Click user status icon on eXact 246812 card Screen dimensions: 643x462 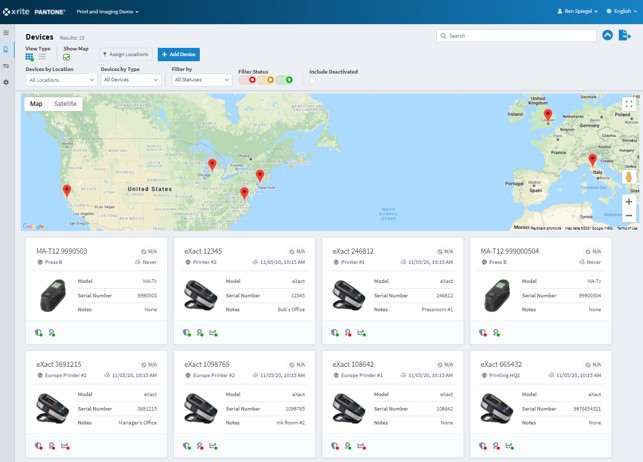pos(348,332)
